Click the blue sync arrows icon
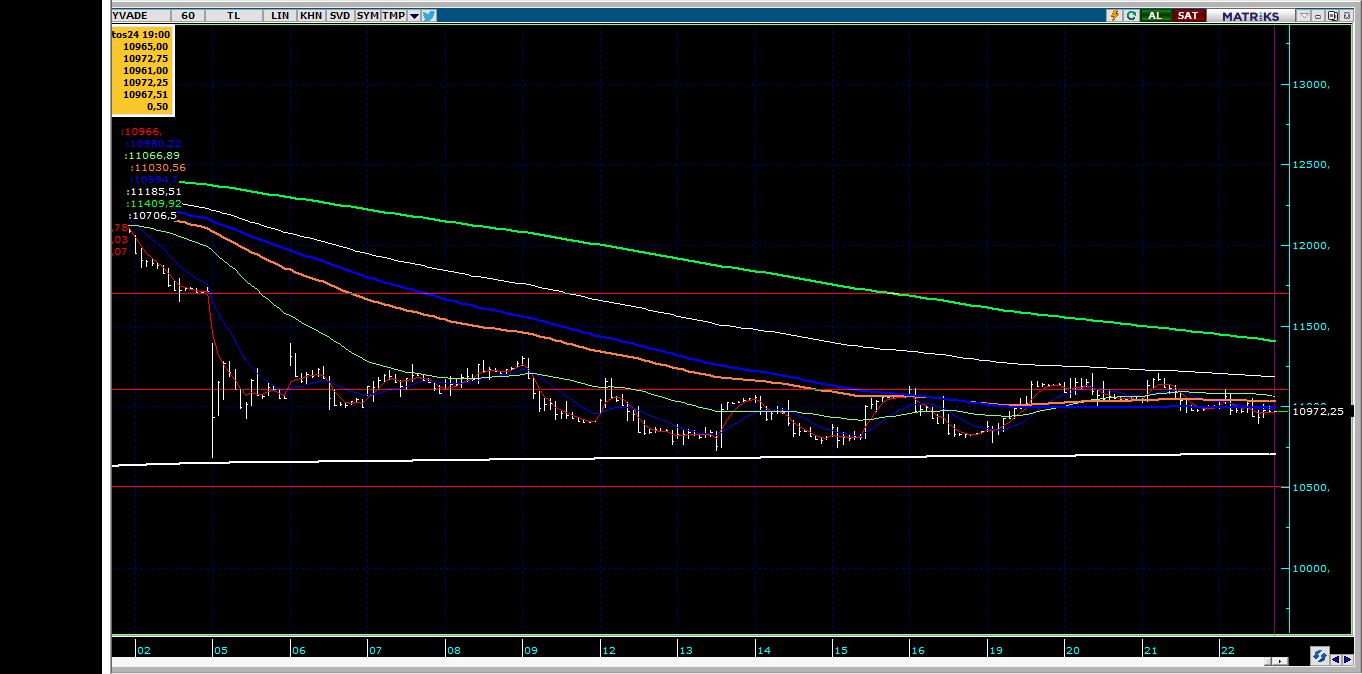 (1320, 656)
